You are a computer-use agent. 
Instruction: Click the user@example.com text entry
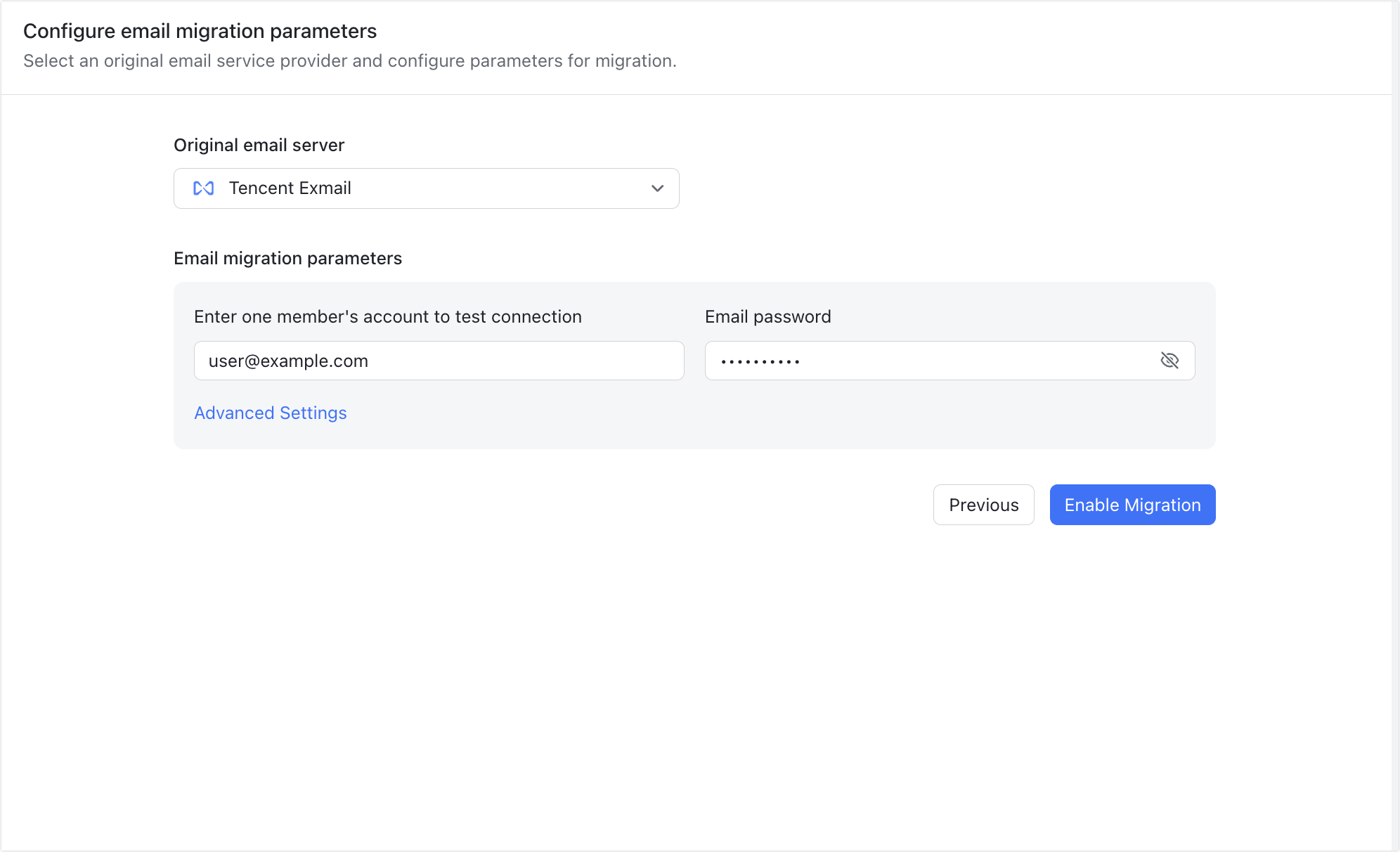[288, 361]
